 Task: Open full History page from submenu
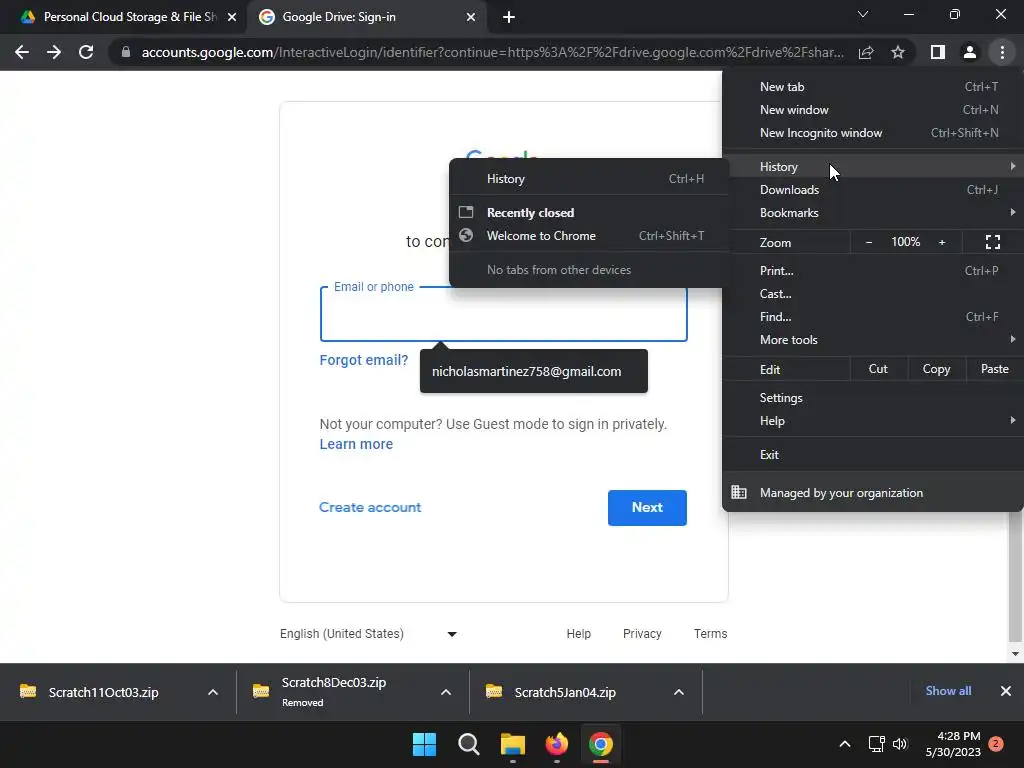pos(589,179)
